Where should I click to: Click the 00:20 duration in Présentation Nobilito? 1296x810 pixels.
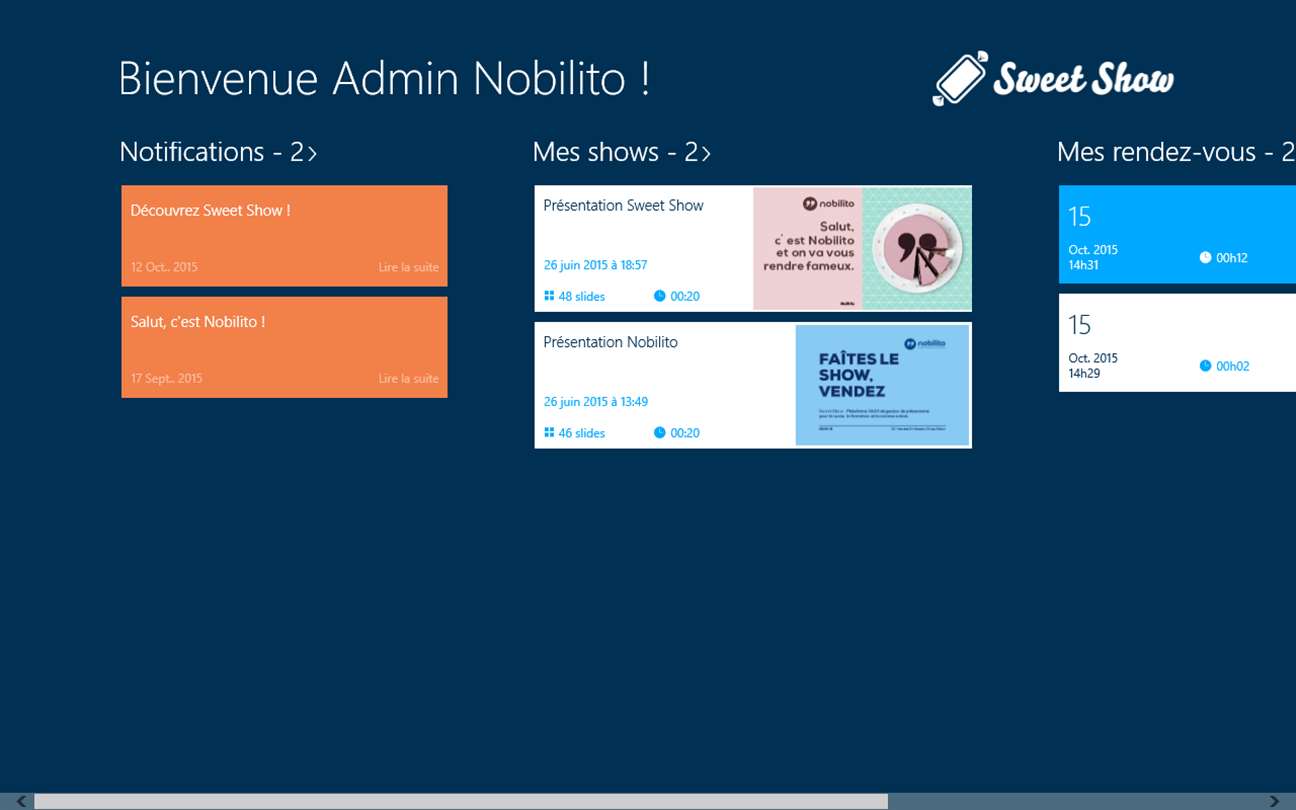pos(685,433)
